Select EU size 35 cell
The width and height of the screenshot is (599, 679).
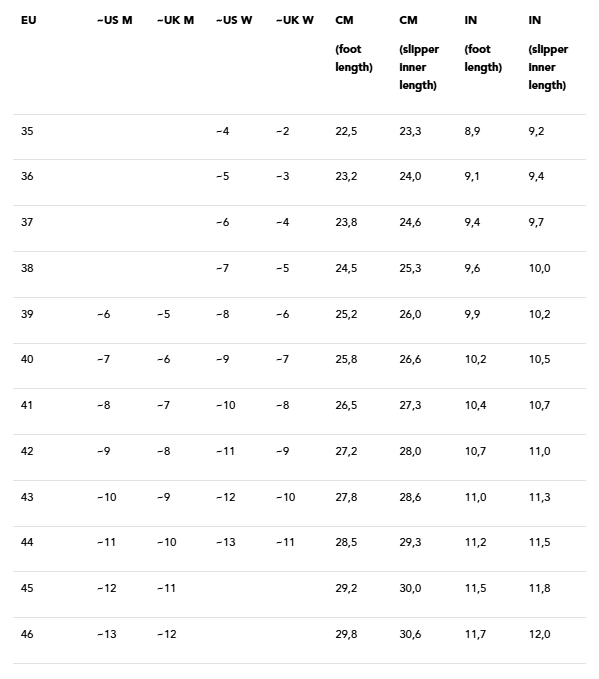pos(27,131)
